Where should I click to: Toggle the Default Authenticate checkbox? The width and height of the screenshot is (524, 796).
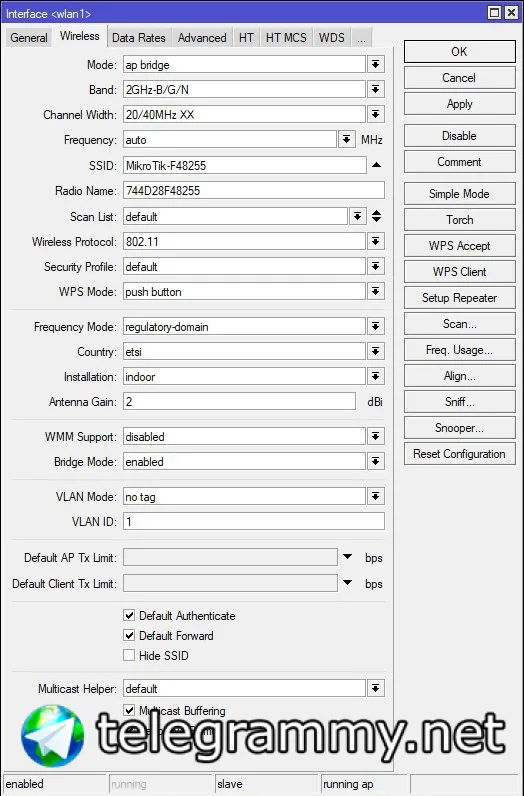pos(129,616)
